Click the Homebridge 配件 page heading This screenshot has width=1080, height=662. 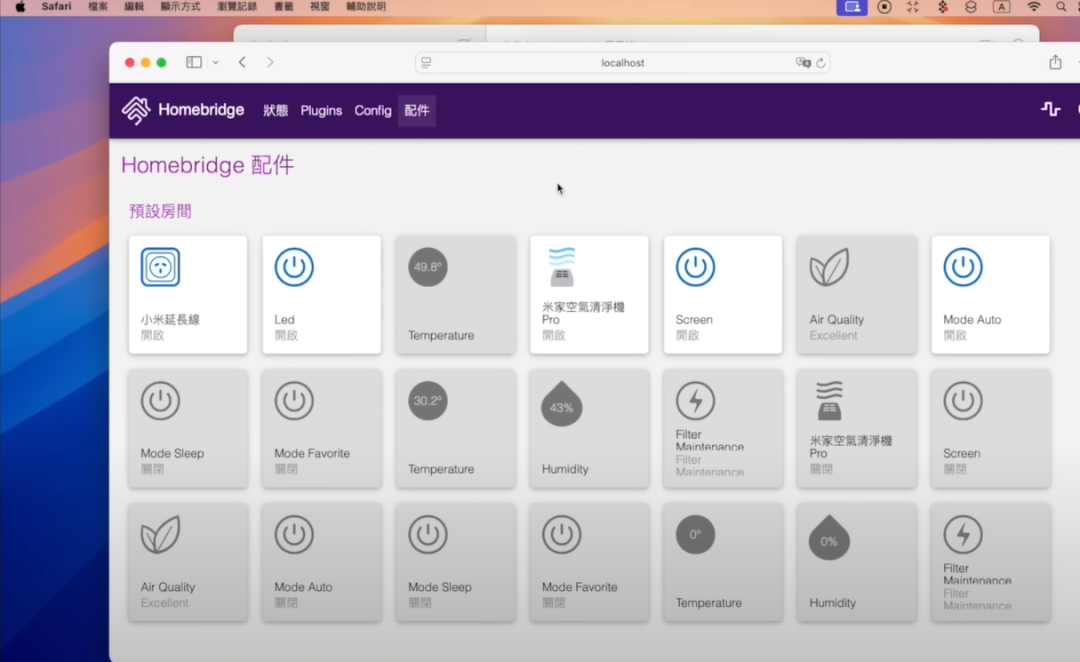207,165
